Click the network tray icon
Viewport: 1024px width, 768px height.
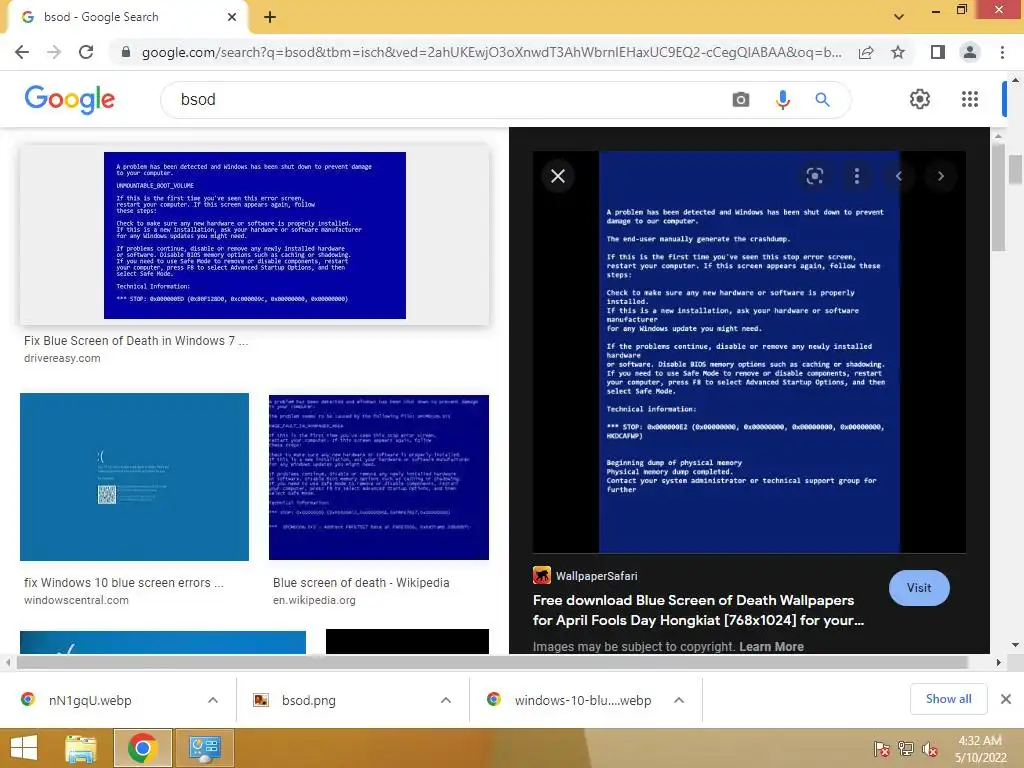coord(906,749)
